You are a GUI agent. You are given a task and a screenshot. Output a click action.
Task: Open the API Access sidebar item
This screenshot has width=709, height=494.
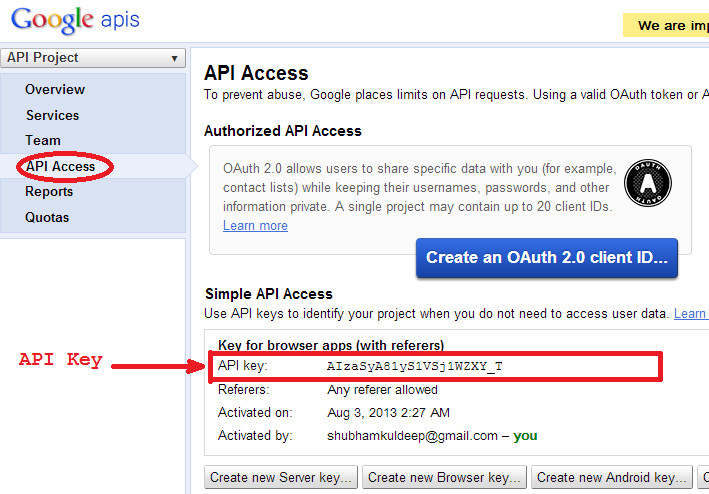[x=61, y=166]
